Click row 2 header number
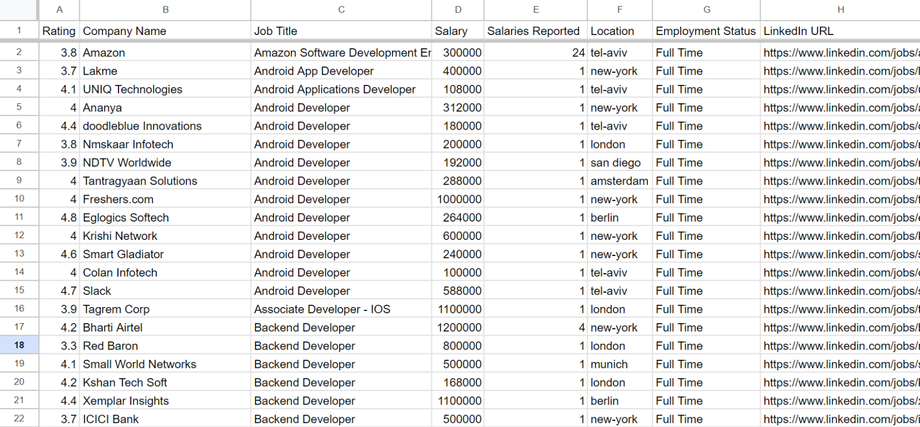 (x=19, y=52)
